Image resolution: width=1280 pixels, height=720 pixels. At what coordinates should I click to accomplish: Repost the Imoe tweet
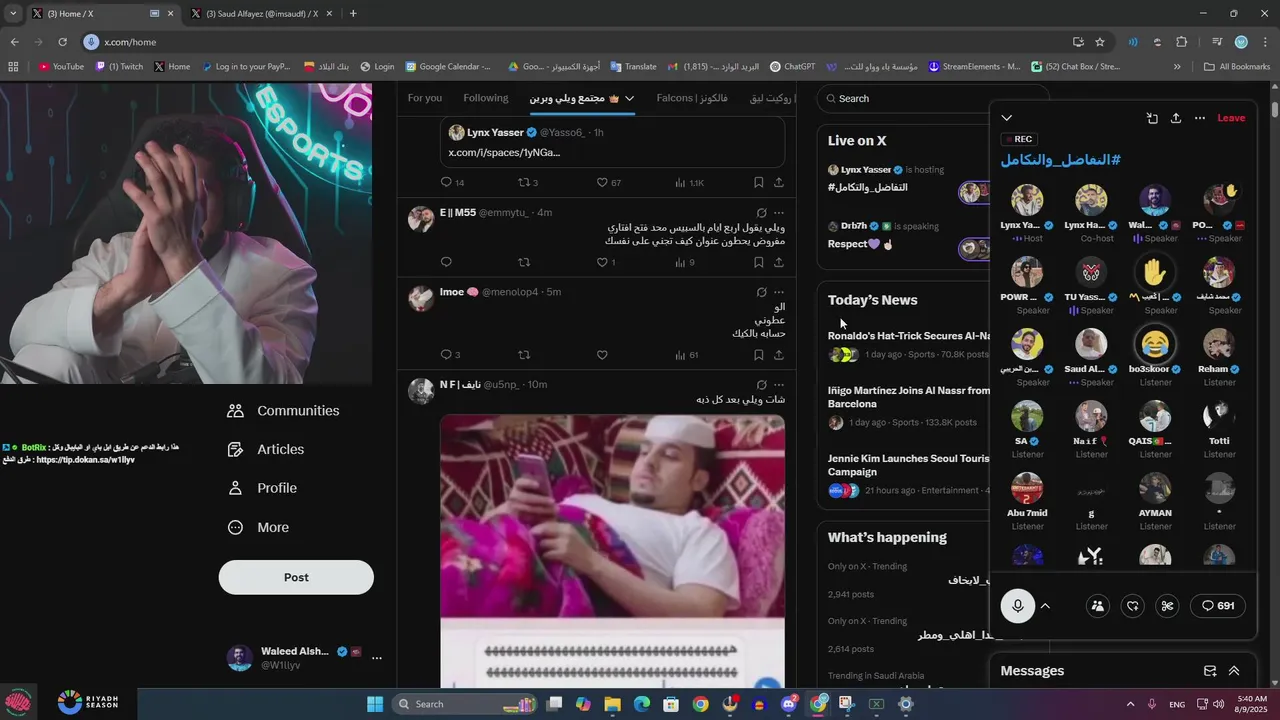click(x=524, y=354)
